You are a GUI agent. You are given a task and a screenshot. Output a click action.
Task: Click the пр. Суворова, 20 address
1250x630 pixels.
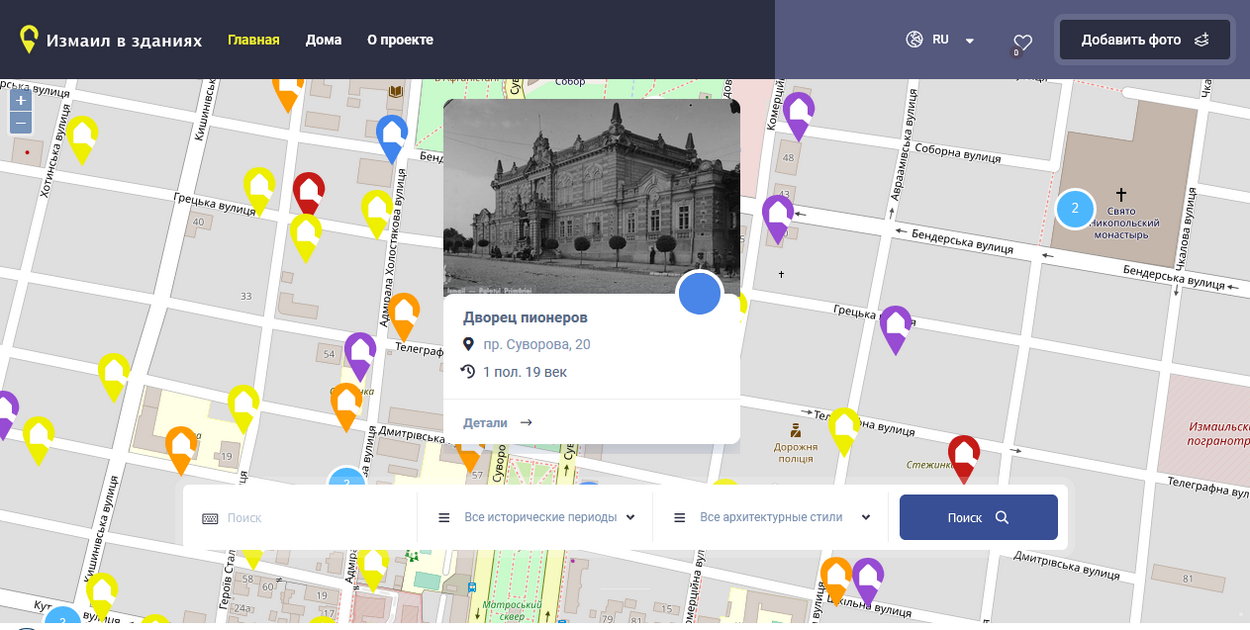point(537,344)
